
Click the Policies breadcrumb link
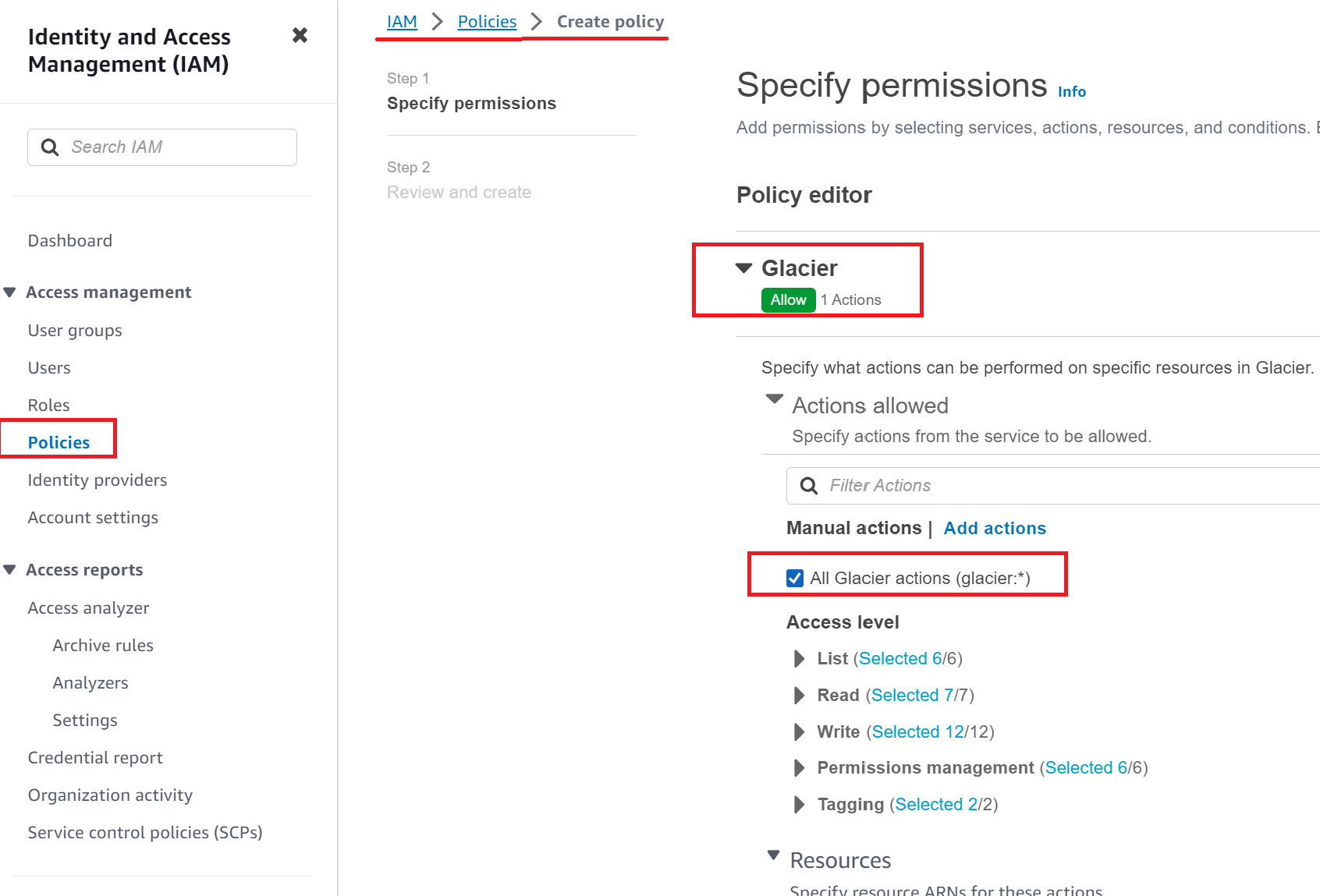pyautogui.click(x=487, y=22)
